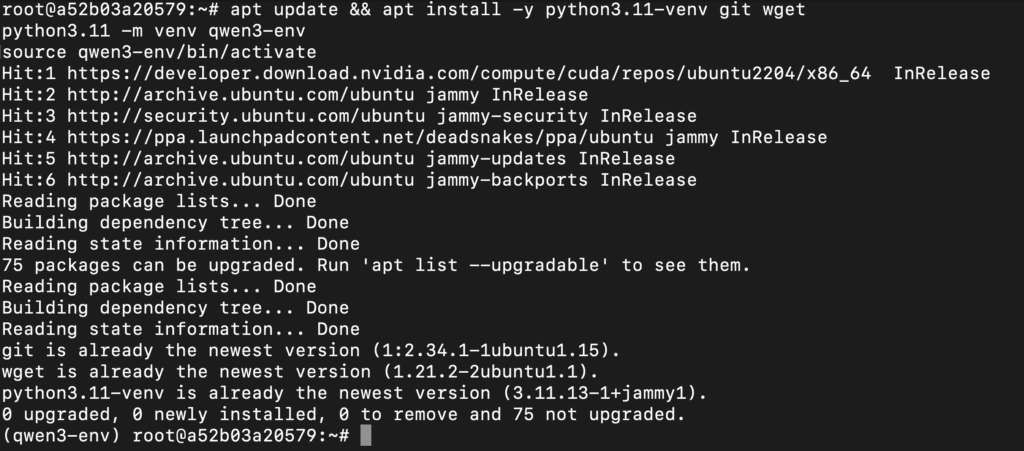The width and height of the screenshot is (1024, 451).
Task: Click the terminal cursor block at the prompt
Action: coord(366,435)
